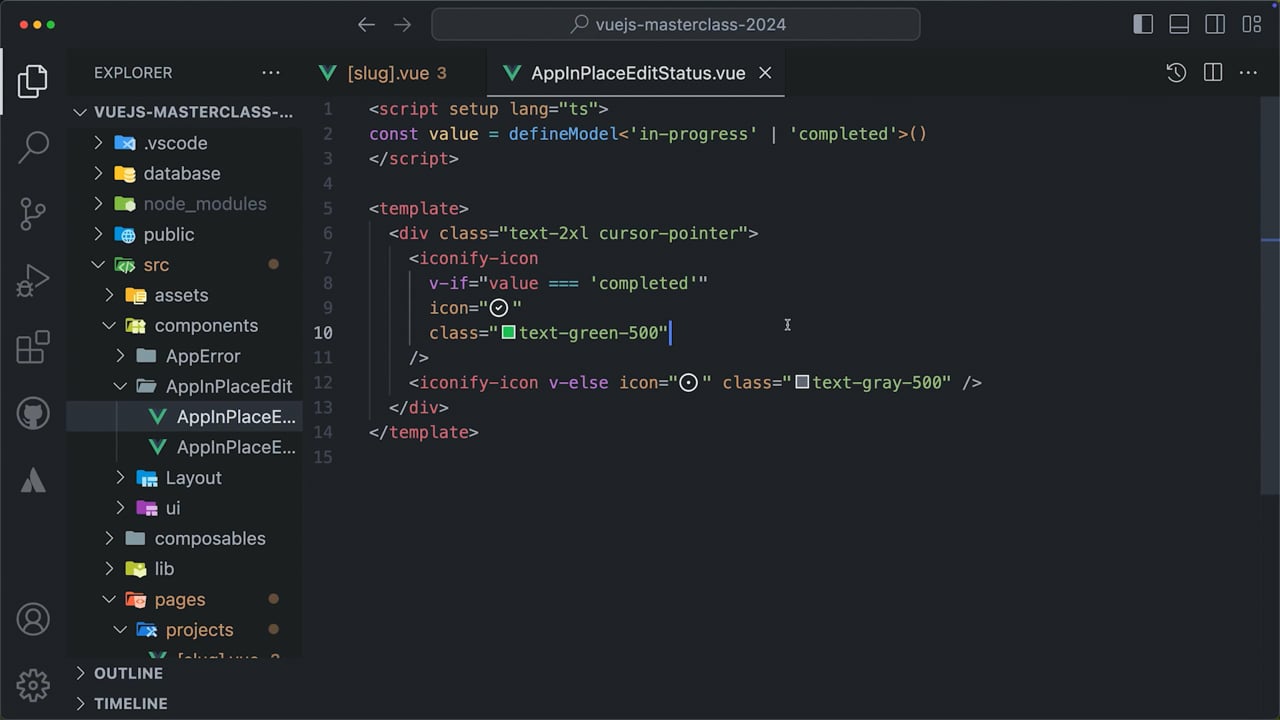Image resolution: width=1280 pixels, height=720 pixels.
Task: Expand the assets folder
Action: (x=185, y=295)
